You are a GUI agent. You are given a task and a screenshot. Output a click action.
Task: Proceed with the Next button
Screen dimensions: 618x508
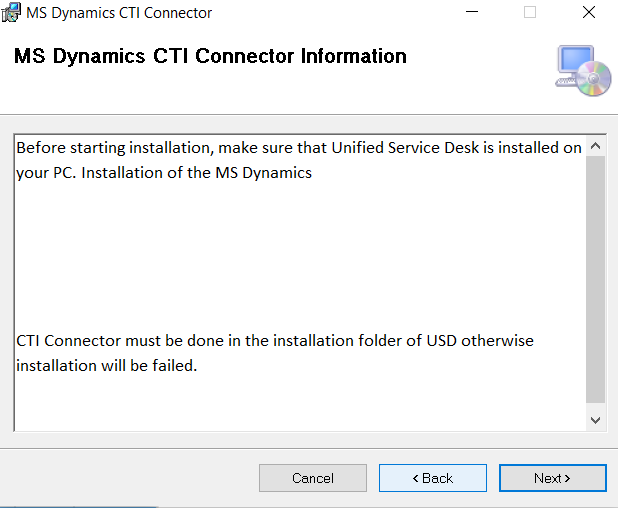[552, 478]
